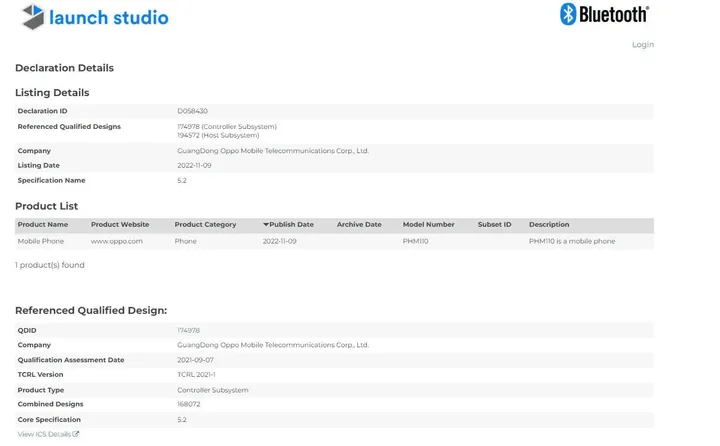Screen dimensions: 720x446
Task: Click the Subset ID column header
Action: point(494,225)
